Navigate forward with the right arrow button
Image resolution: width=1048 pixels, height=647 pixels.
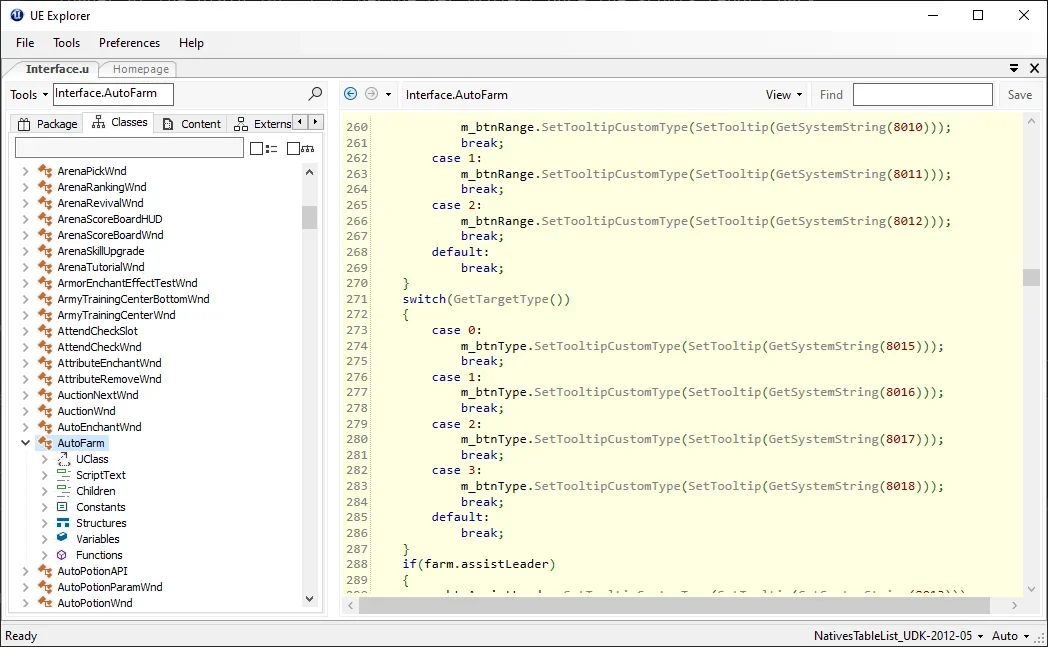pos(371,94)
